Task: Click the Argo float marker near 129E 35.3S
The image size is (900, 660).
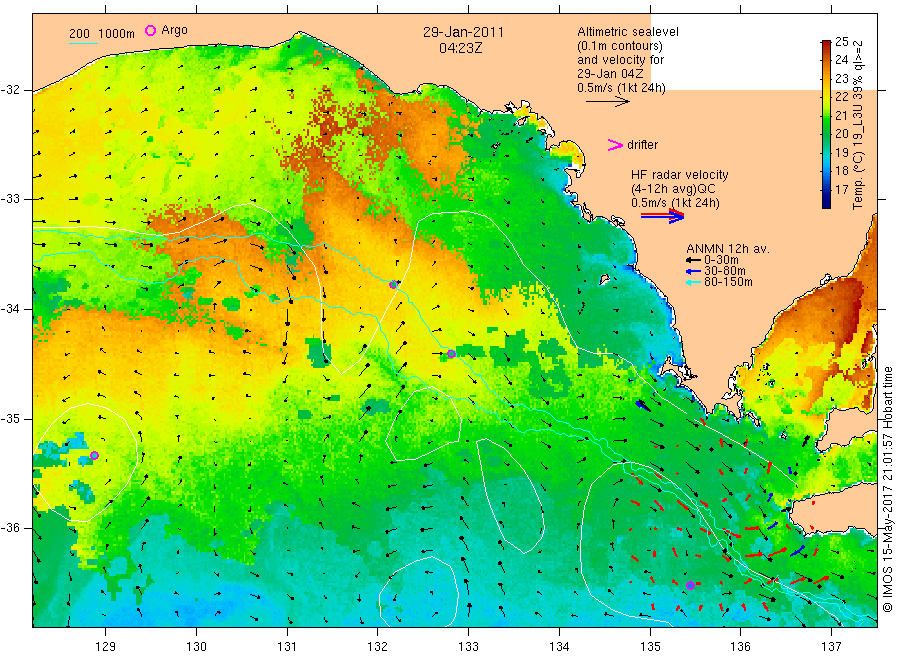Action: click(x=95, y=456)
